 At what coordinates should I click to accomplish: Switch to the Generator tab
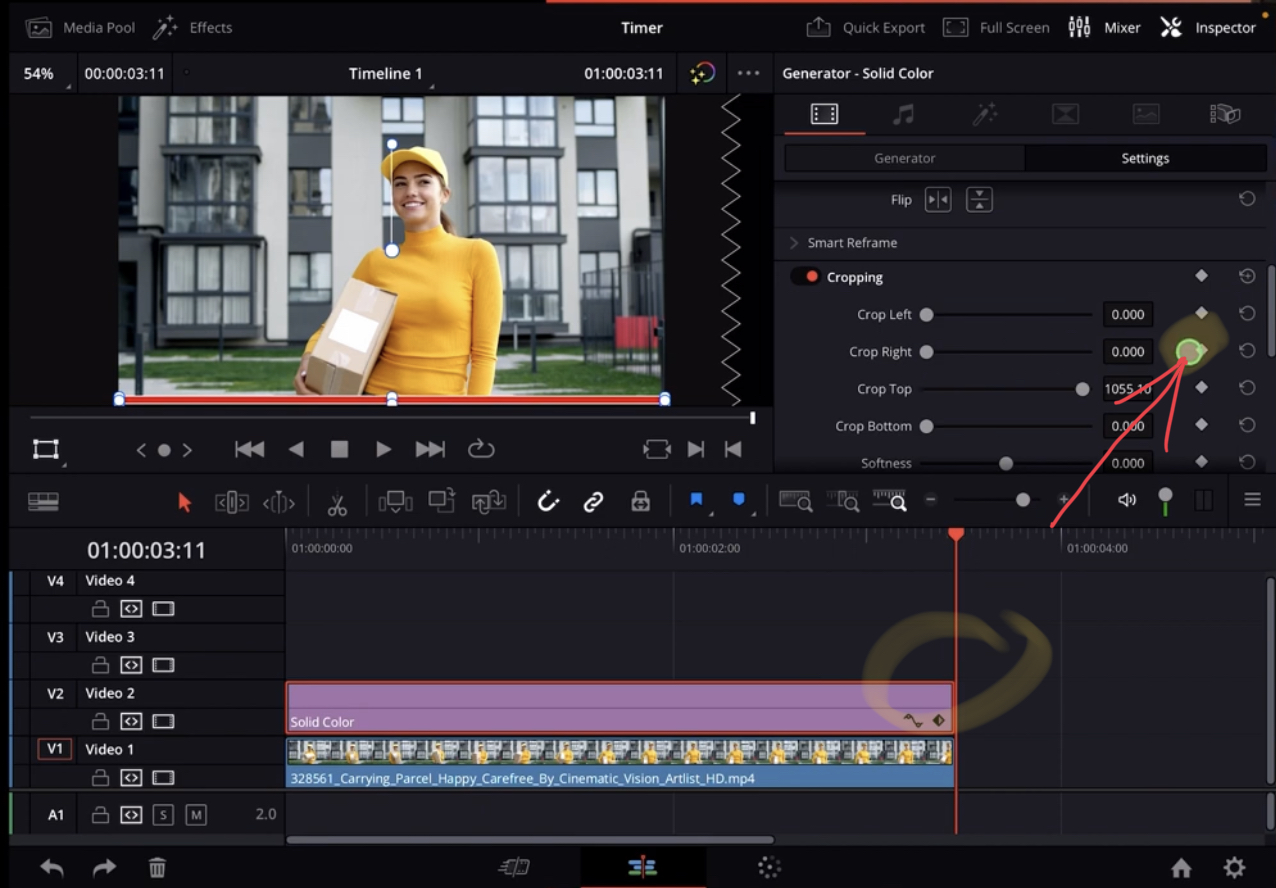(904, 158)
